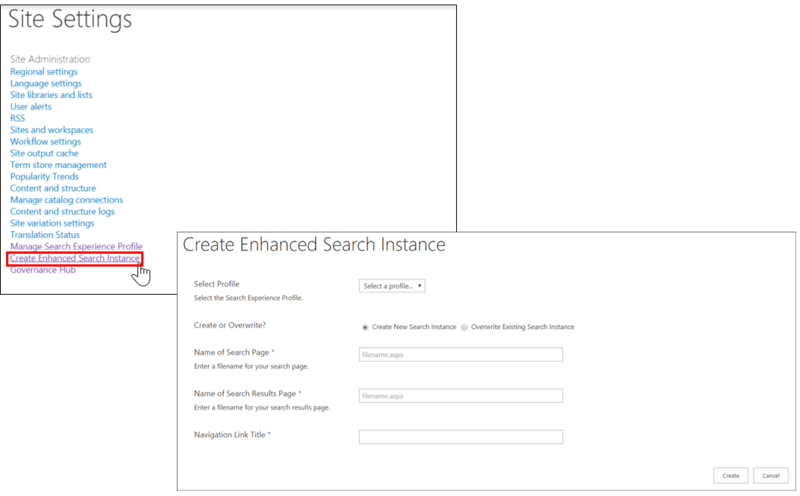Open Governance Hub link

(44, 270)
